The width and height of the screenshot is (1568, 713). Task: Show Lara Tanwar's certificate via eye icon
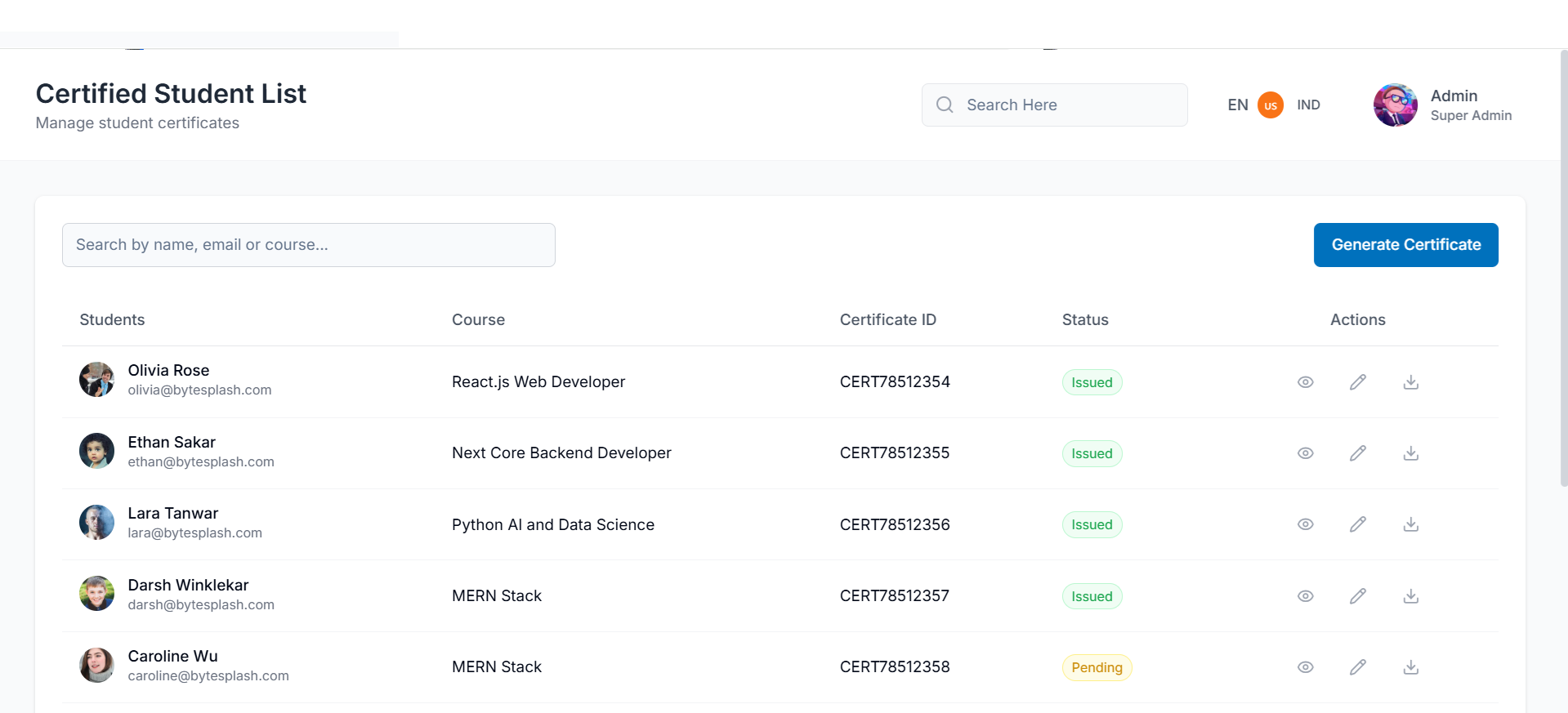click(1305, 524)
